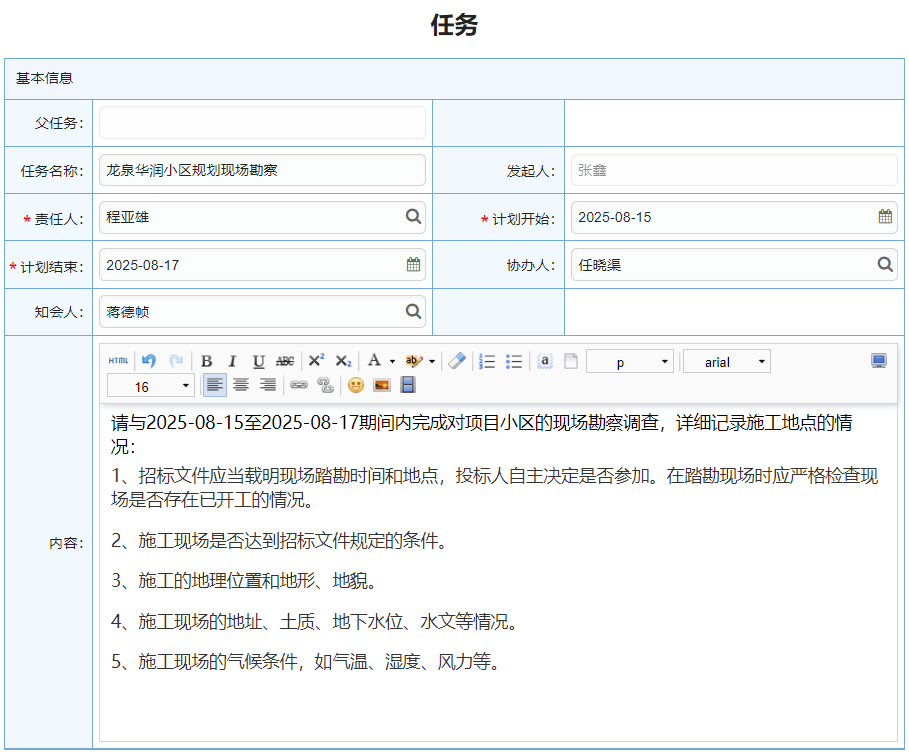Switch editor to HTML source view

(x=118, y=361)
